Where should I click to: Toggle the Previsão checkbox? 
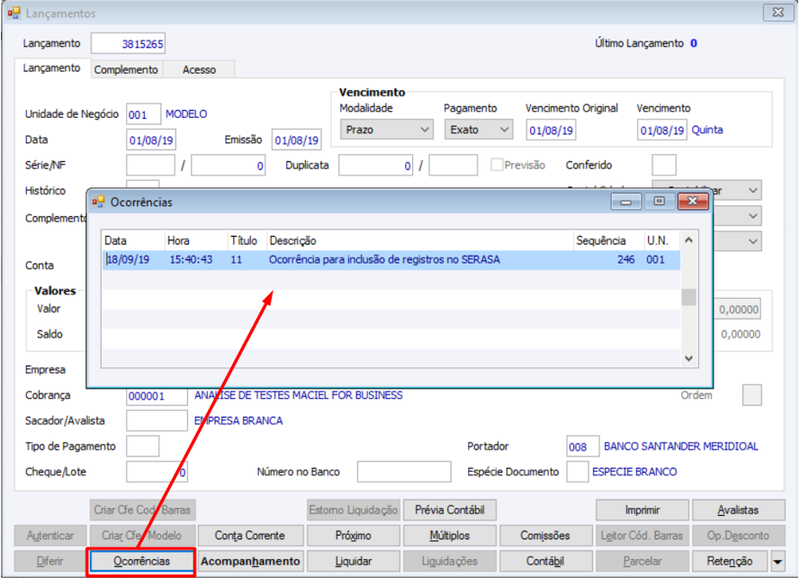[496, 165]
